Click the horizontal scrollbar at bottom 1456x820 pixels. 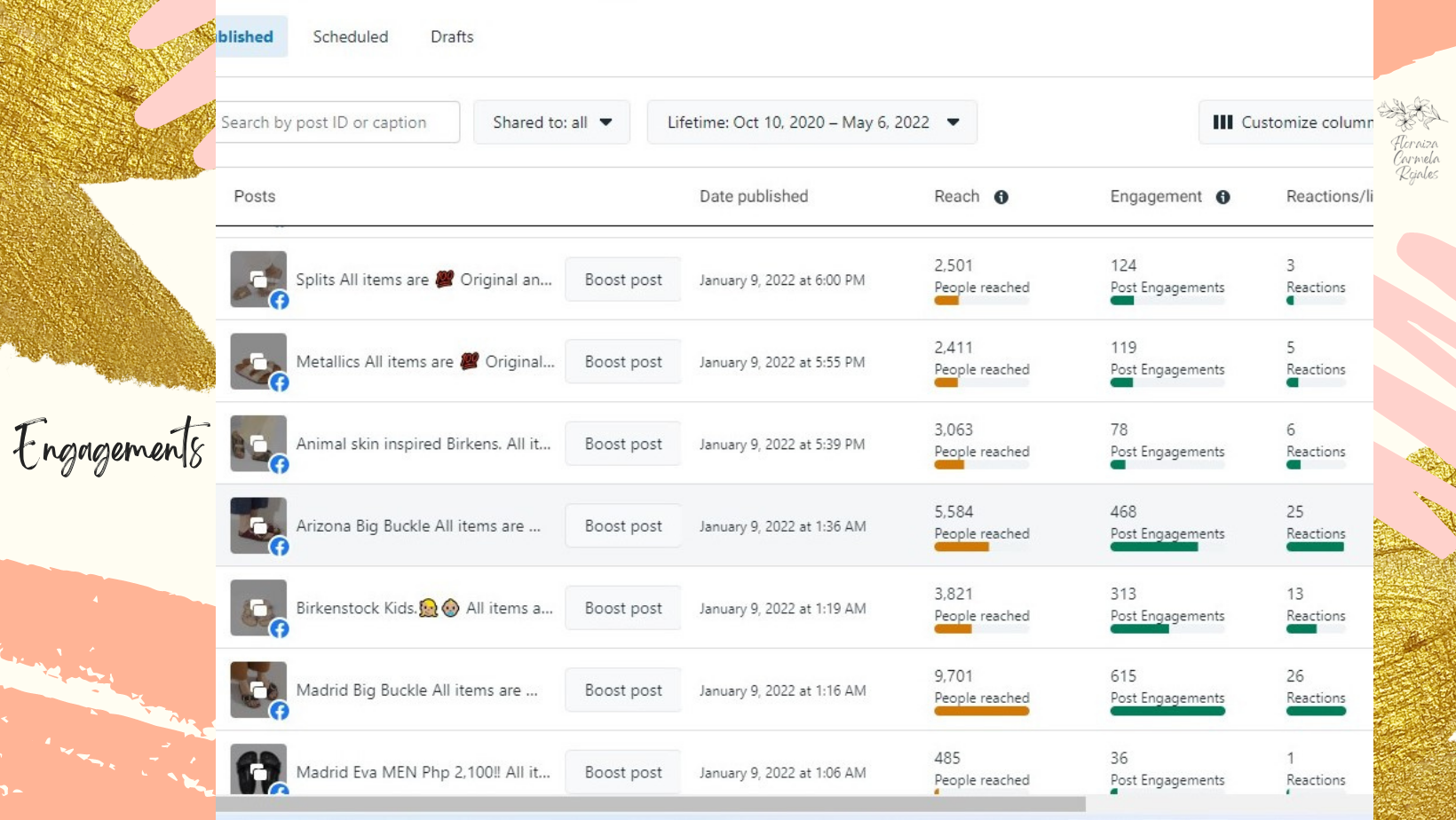[x=650, y=804]
